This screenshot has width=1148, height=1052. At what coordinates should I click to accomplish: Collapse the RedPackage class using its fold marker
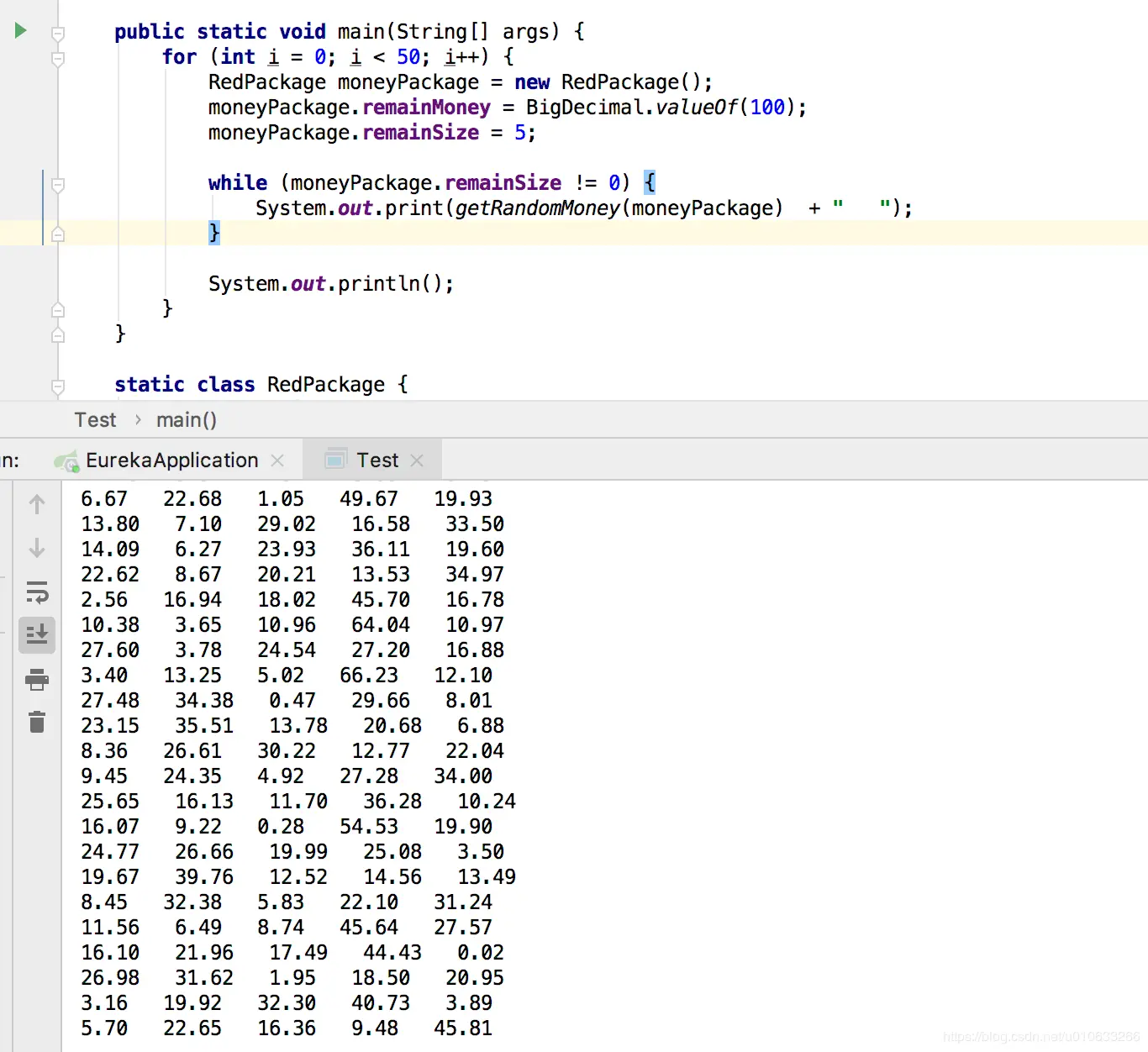tap(58, 387)
